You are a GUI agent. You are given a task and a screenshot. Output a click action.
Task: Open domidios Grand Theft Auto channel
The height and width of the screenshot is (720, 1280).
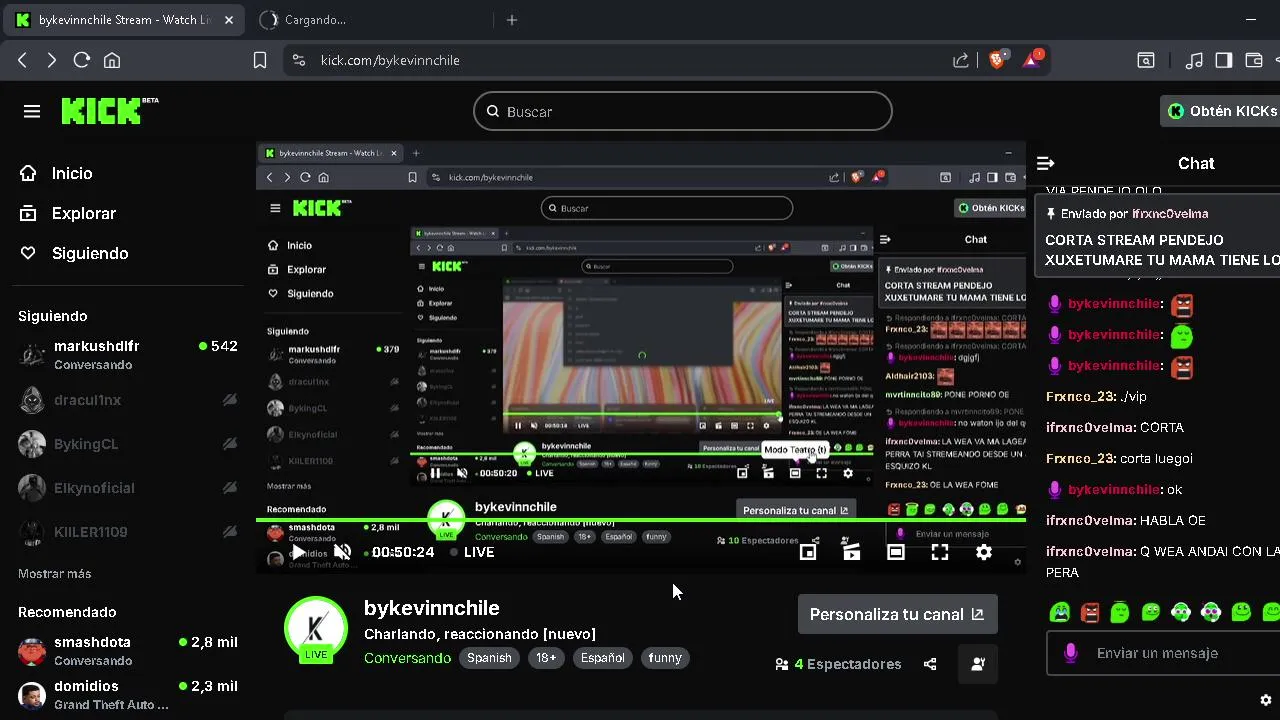[x=128, y=695]
